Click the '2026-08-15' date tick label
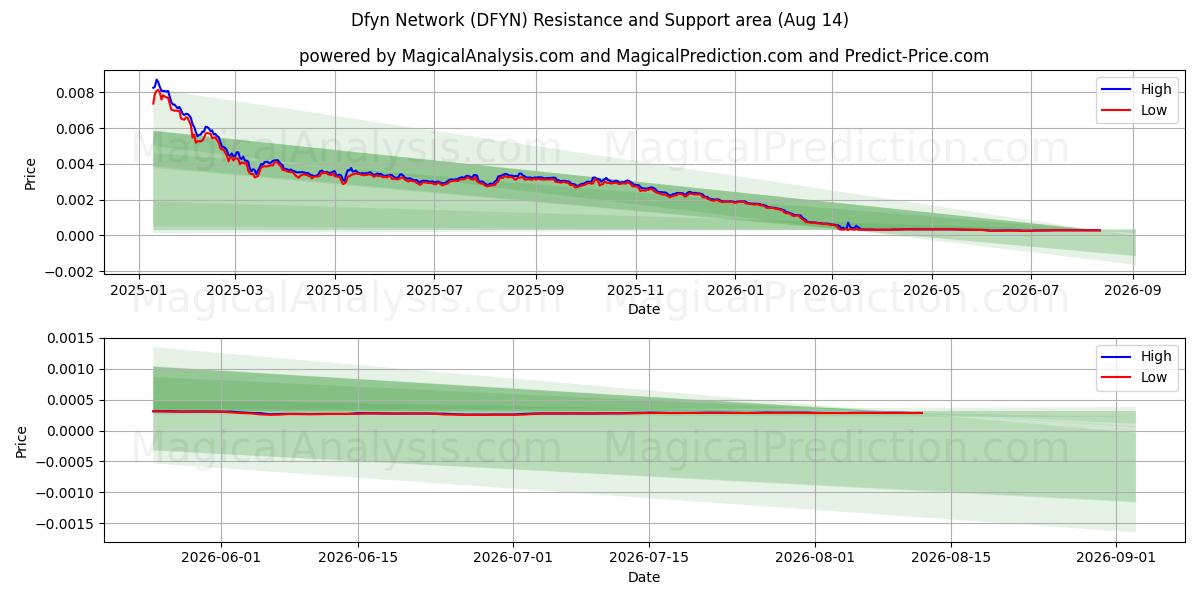Screen dimensions: 1200x600 [952, 557]
